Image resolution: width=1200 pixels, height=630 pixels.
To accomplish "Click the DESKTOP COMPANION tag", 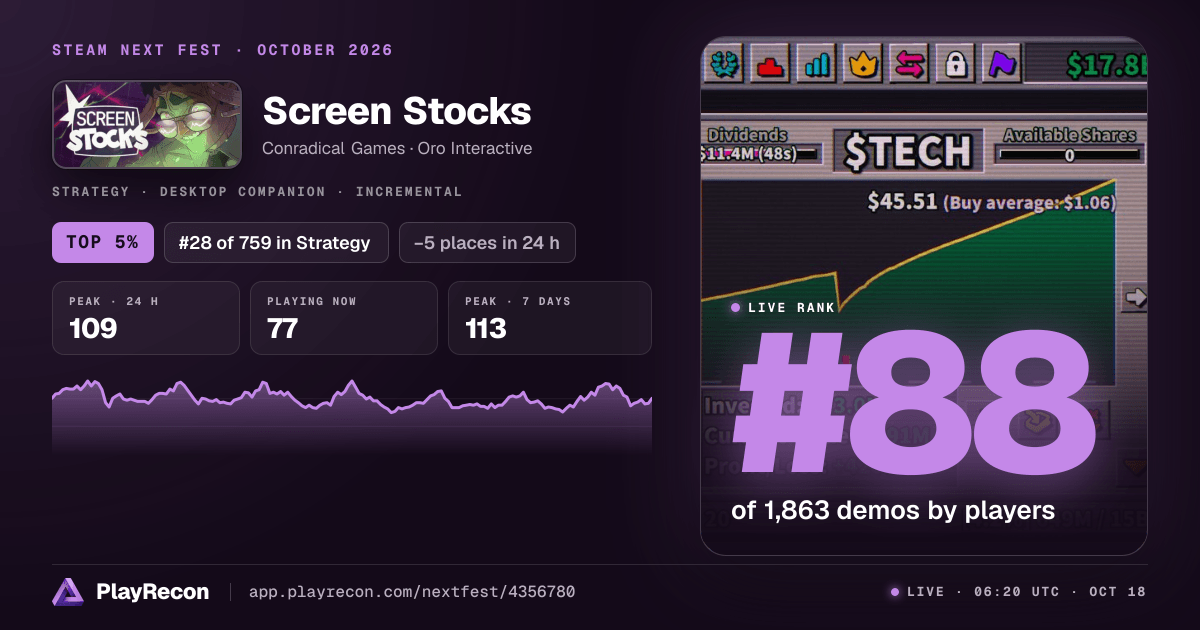I will tap(243, 191).
